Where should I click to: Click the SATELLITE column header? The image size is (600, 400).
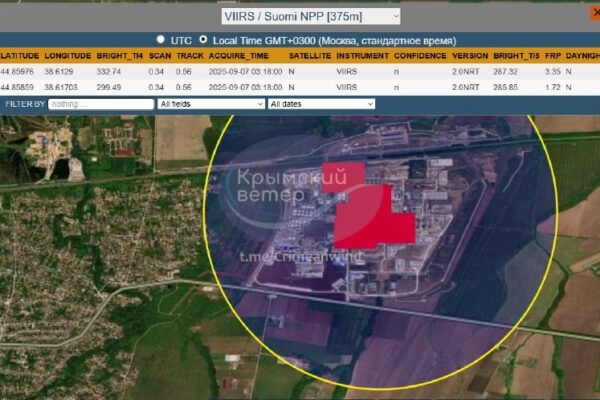pyautogui.click(x=310, y=56)
